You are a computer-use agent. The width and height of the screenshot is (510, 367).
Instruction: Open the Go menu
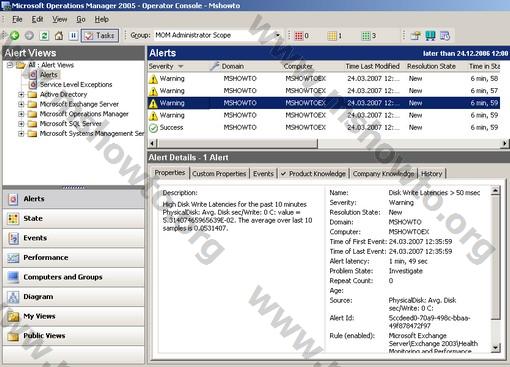(81, 19)
